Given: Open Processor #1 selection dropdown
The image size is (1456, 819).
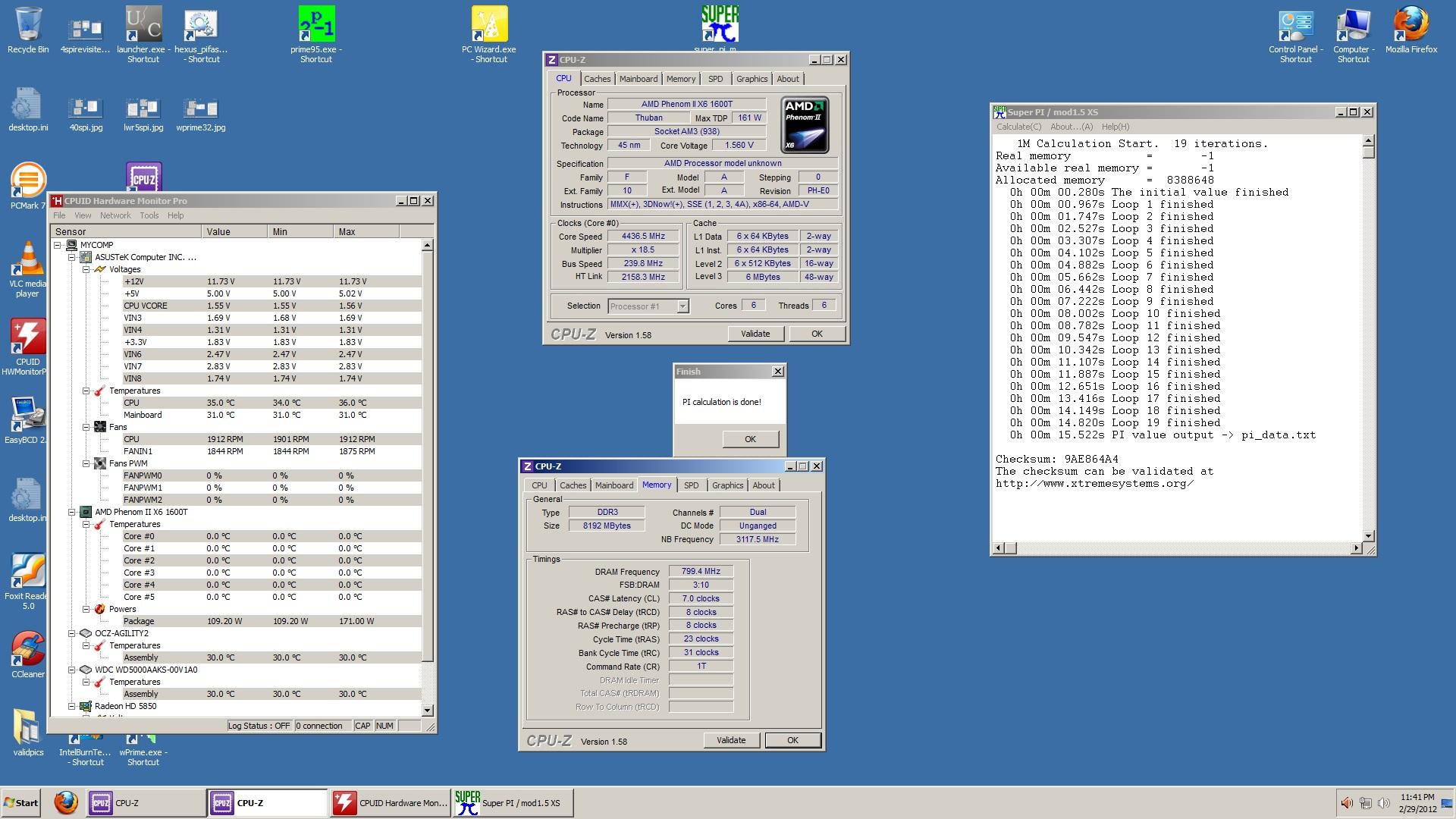Looking at the screenshot, I should click(648, 306).
